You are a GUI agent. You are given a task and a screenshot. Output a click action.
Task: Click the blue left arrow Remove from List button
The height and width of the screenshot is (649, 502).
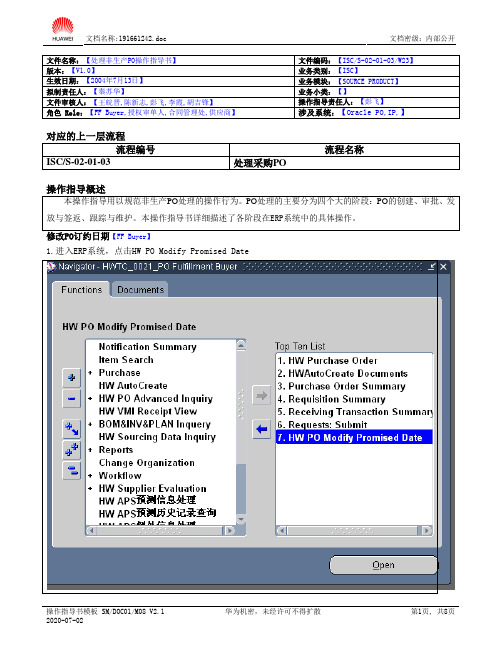click(262, 429)
